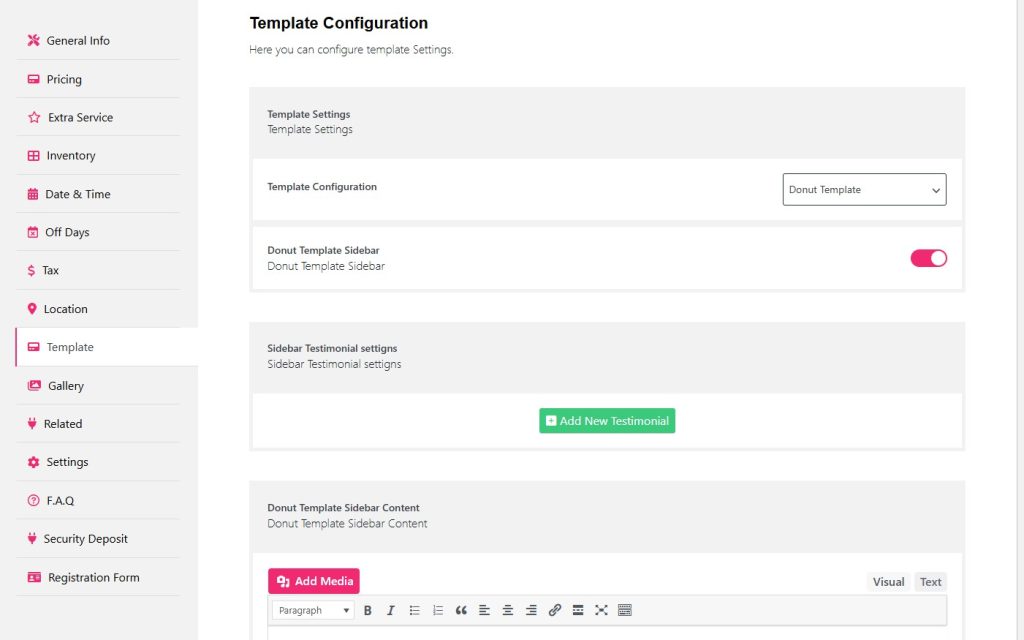1024x640 pixels.
Task: Open the Donut Template dropdown
Action: (x=864, y=190)
